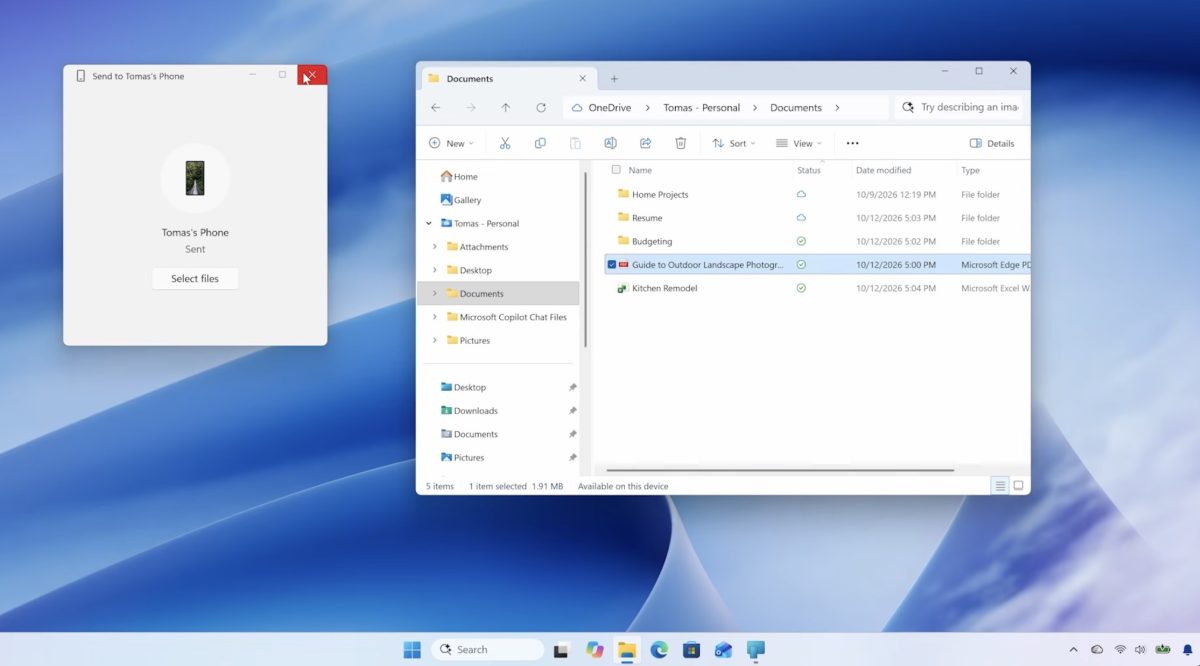Click the Cut scissors icon in toolbar

[x=505, y=143]
